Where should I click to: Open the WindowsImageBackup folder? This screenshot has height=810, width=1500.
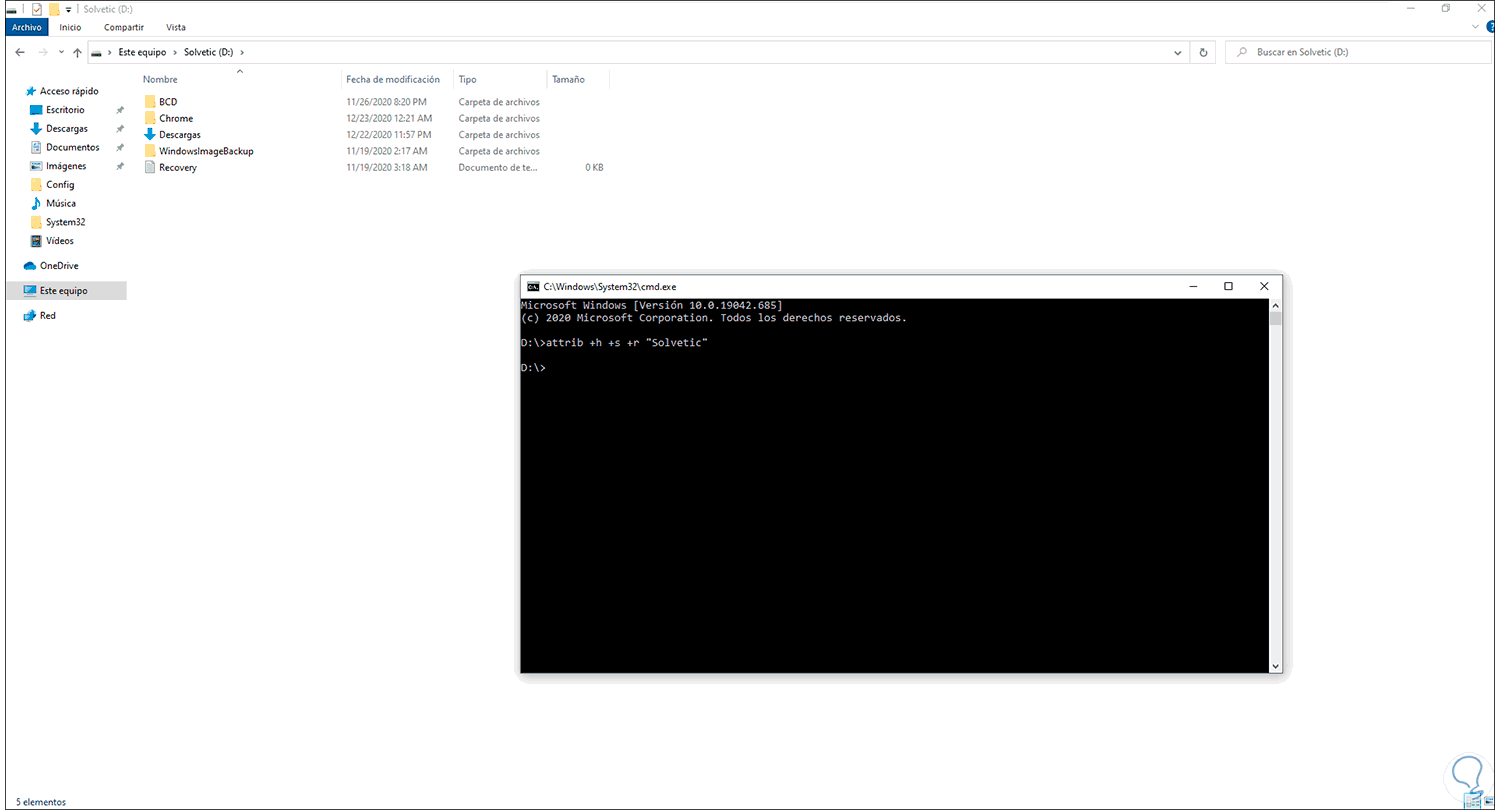click(x=205, y=151)
